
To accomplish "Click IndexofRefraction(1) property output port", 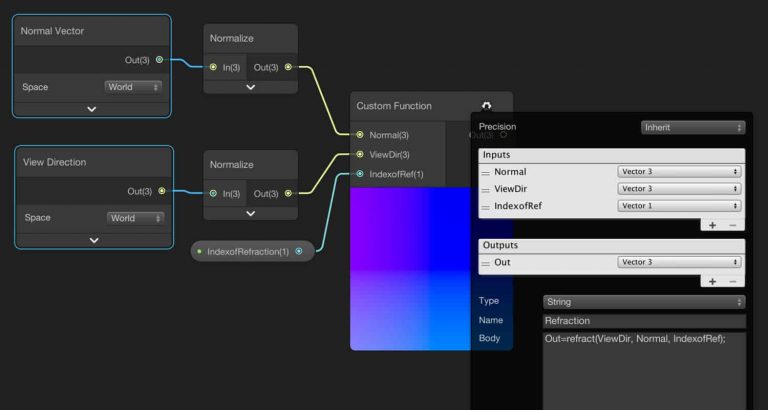I will point(299,251).
